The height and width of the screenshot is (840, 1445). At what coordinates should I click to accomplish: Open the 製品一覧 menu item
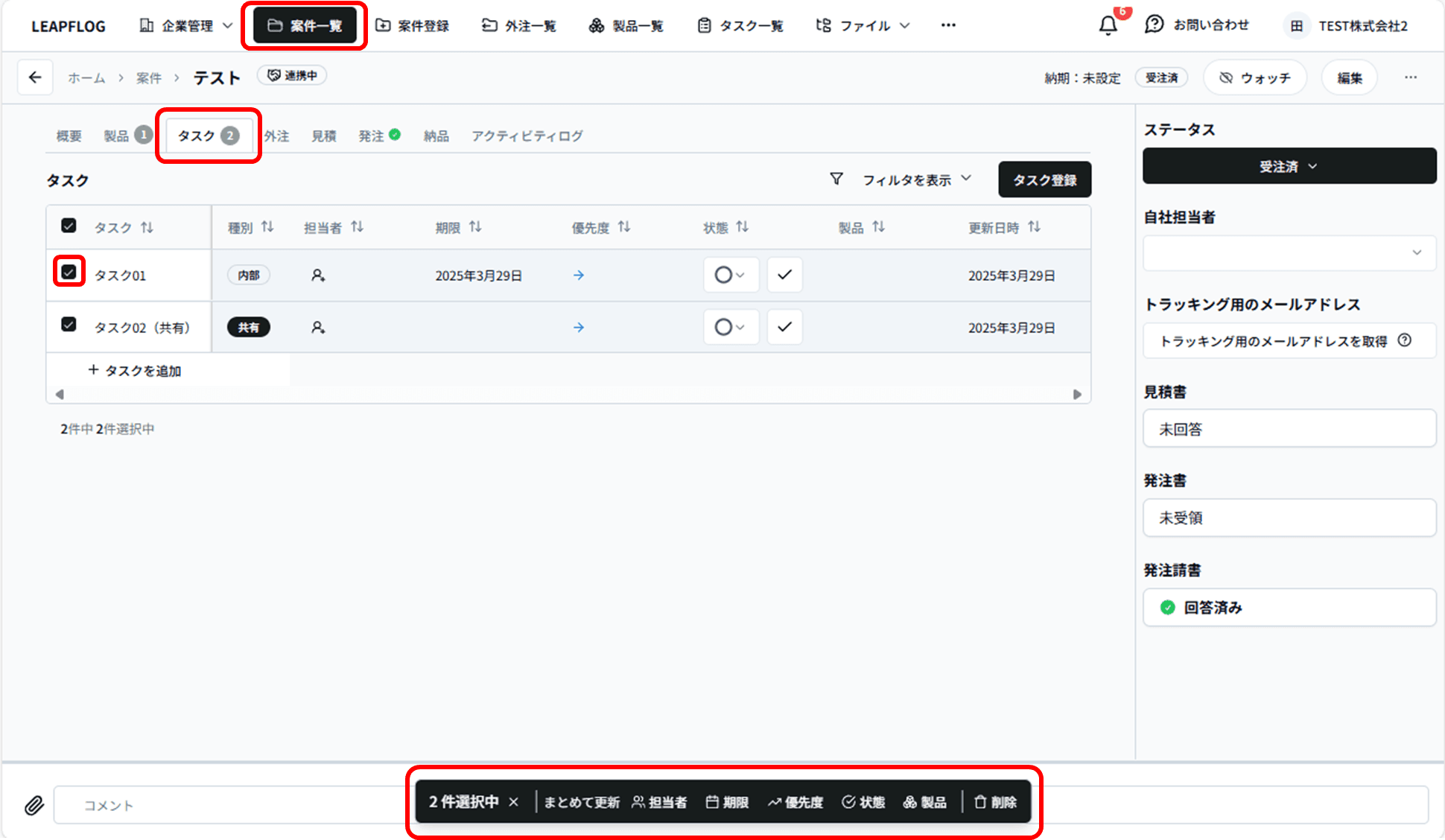click(626, 26)
